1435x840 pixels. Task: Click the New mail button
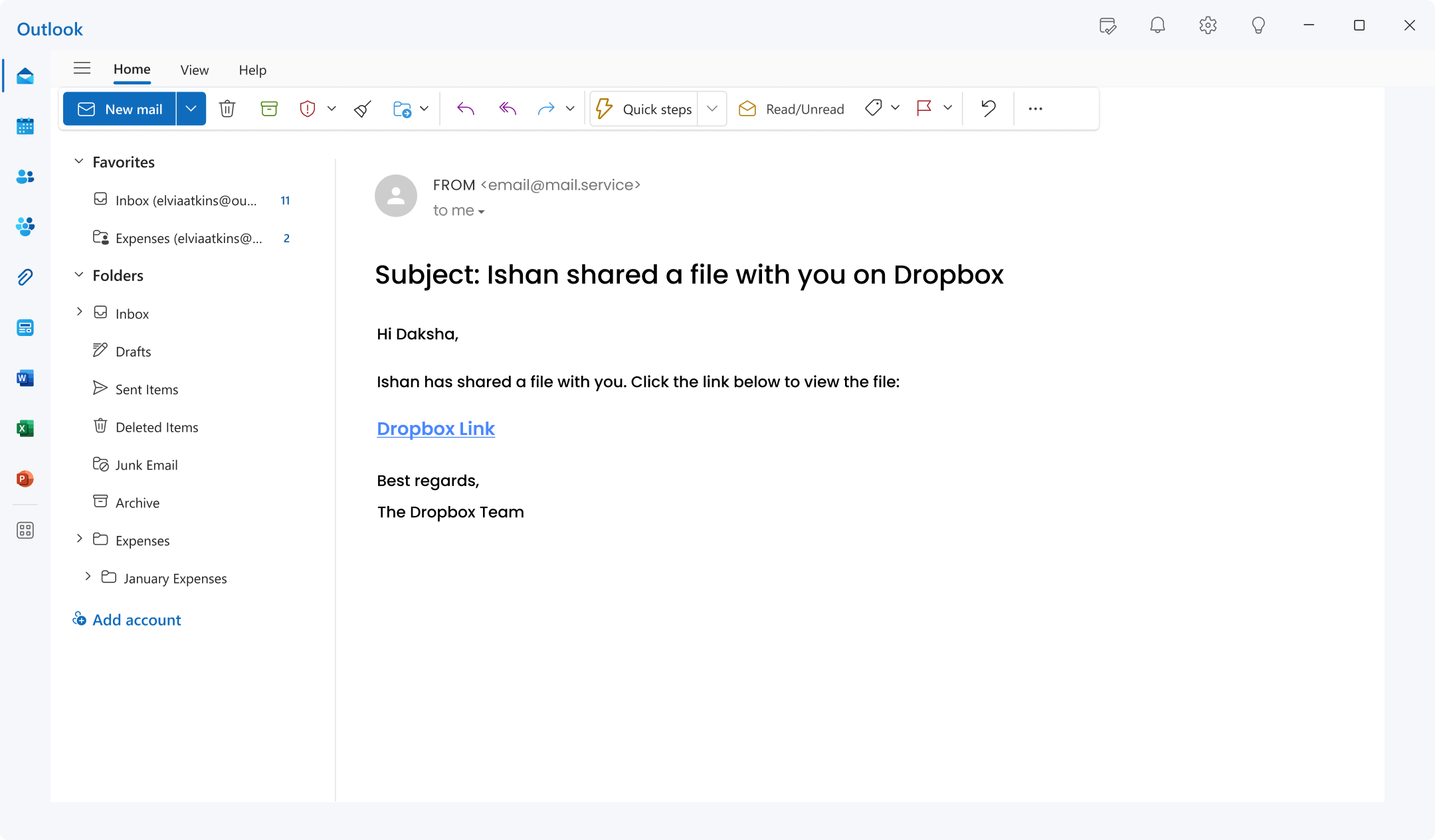click(x=121, y=108)
